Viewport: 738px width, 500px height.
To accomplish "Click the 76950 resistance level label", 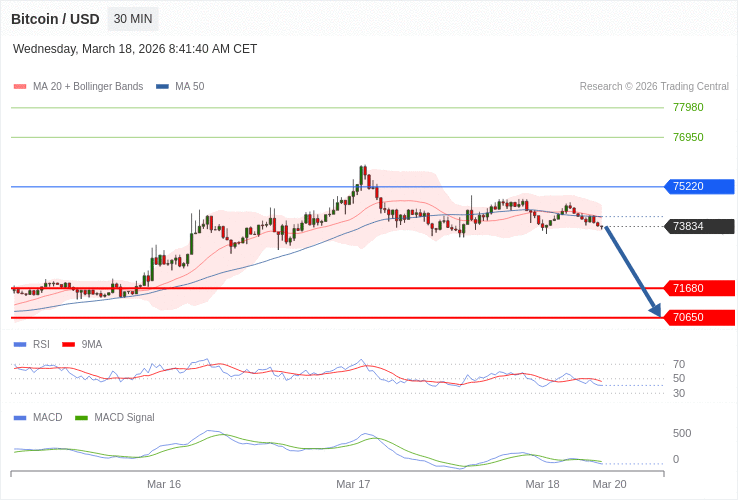I will pos(688,137).
